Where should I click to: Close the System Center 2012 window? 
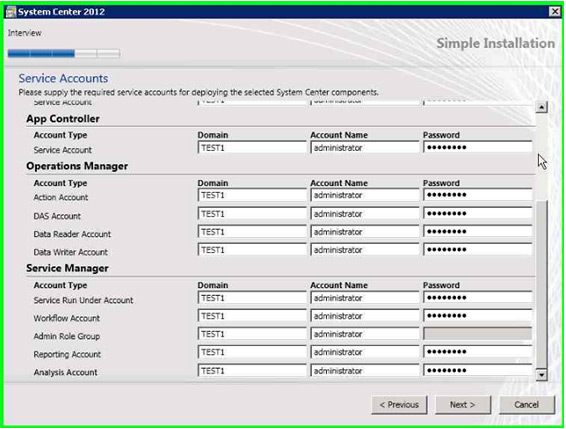(554, 12)
